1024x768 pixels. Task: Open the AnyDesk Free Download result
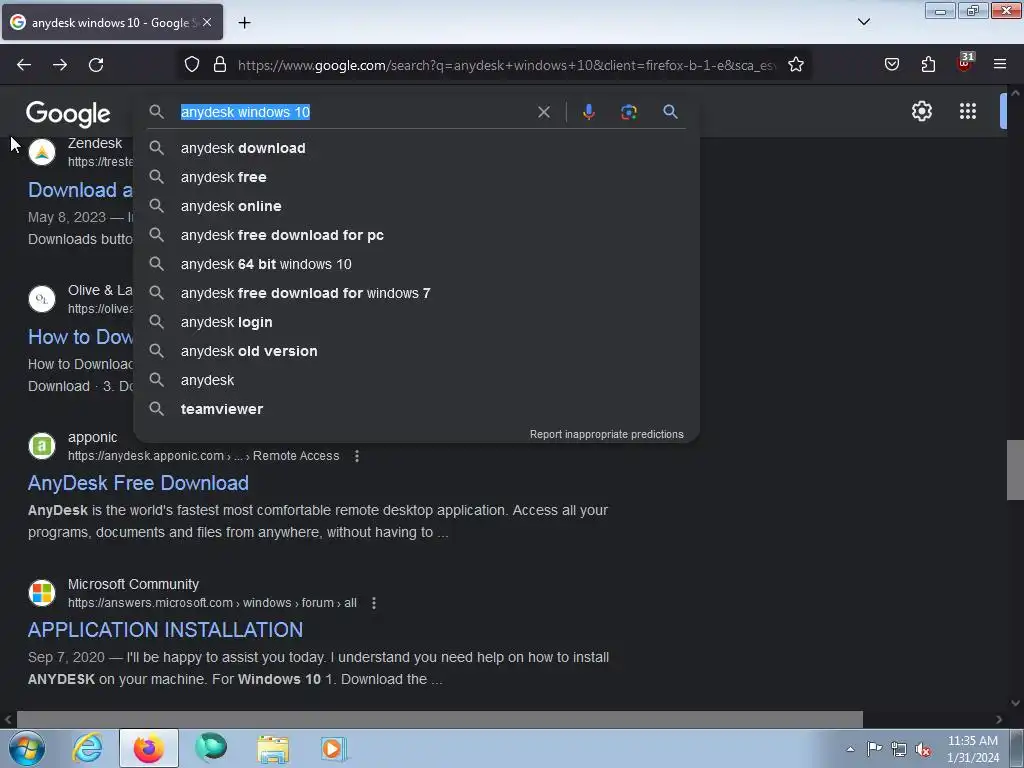coord(138,483)
